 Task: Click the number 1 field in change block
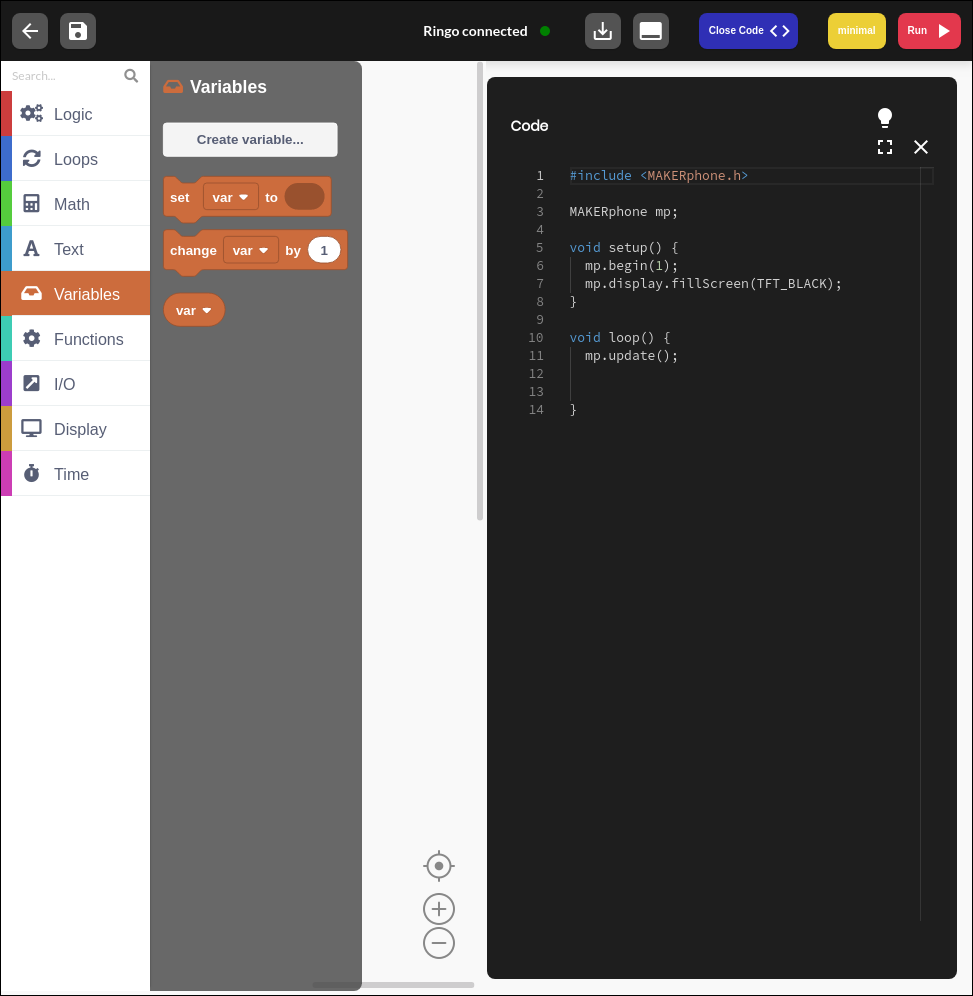click(324, 250)
